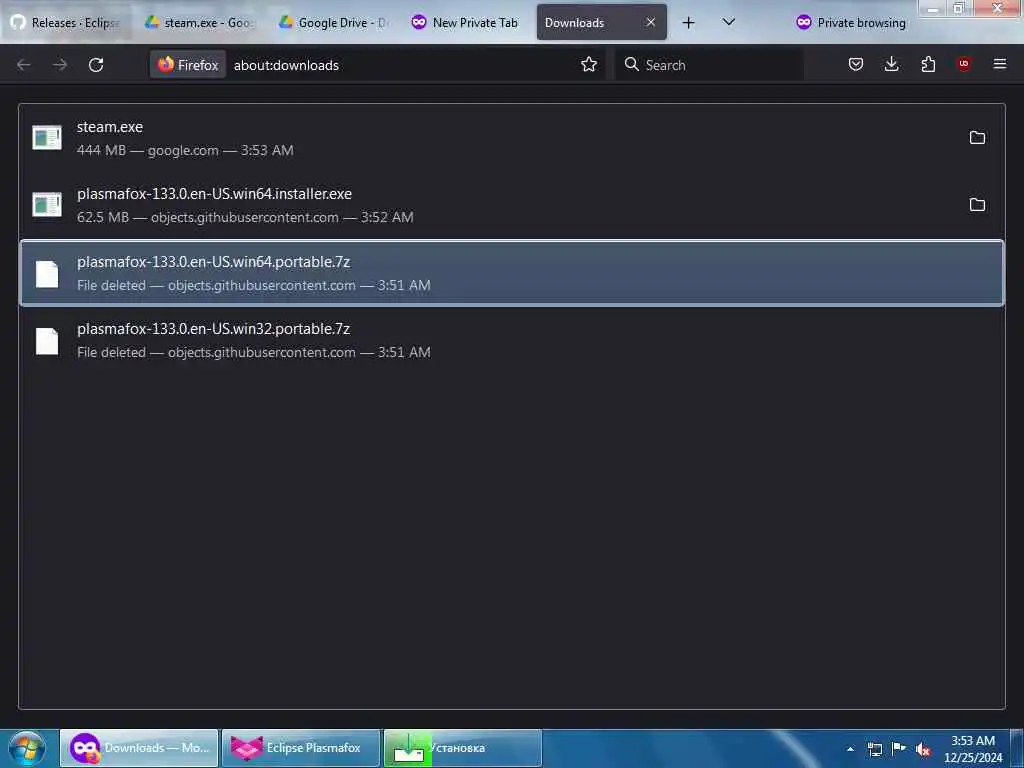
Task: Click the steam.exe file type icon
Action: click(x=47, y=138)
